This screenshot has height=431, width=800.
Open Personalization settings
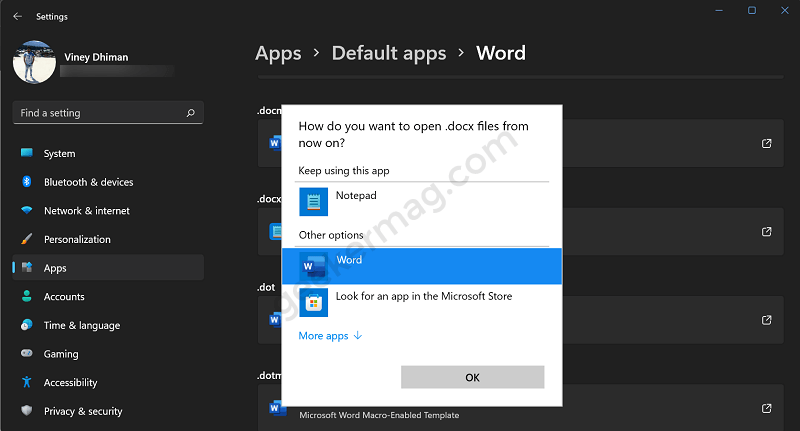pos(108,239)
